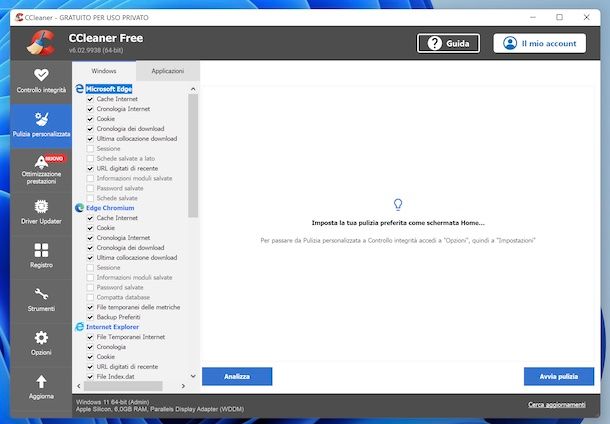Click the Avvia pulizia button
Viewport: 610px width, 424px height.
coord(559,376)
